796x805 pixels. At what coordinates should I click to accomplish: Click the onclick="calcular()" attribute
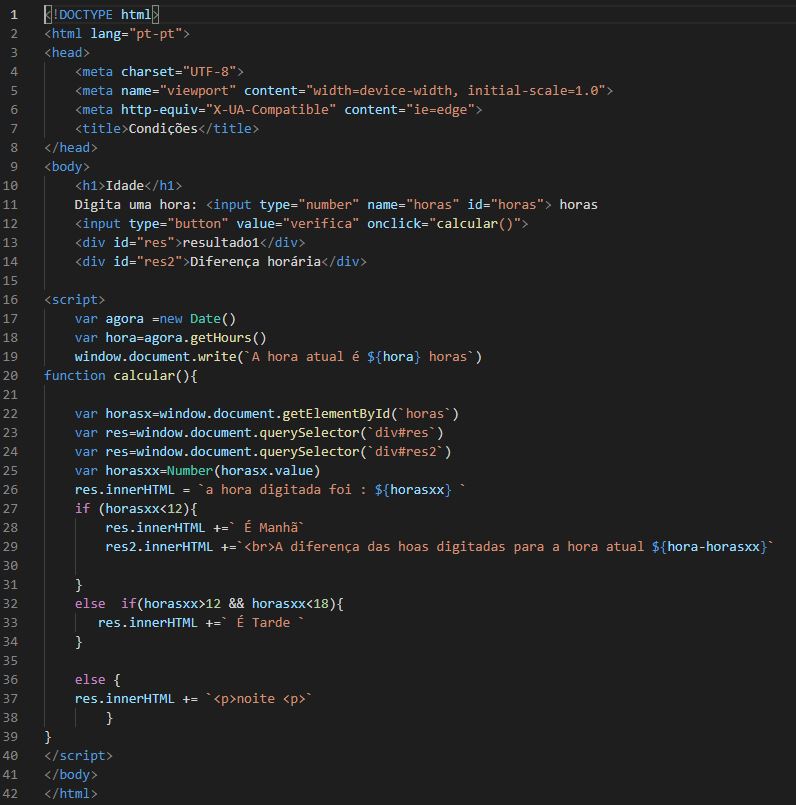pyautogui.click(x=444, y=224)
